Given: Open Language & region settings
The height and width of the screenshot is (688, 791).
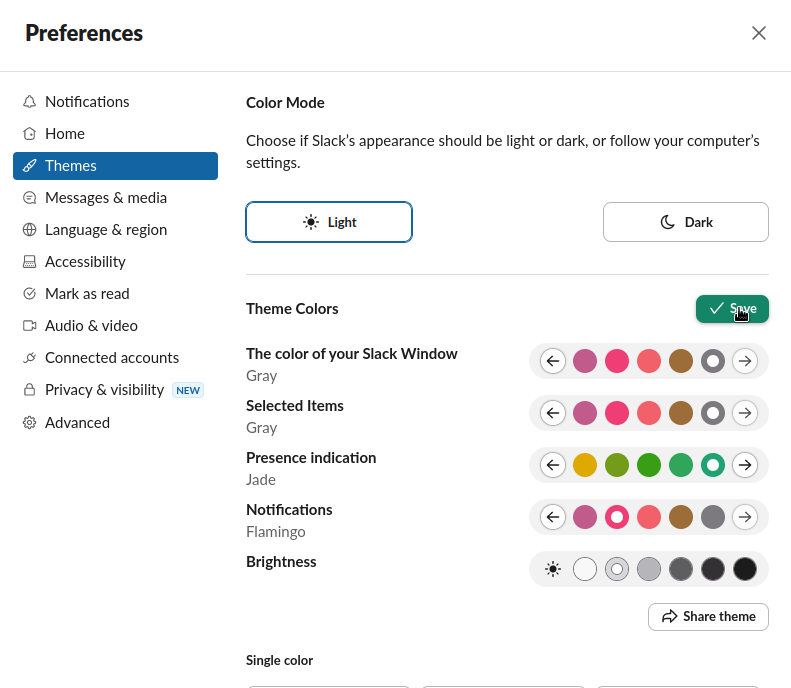Looking at the screenshot, I should tap(116, 230).
